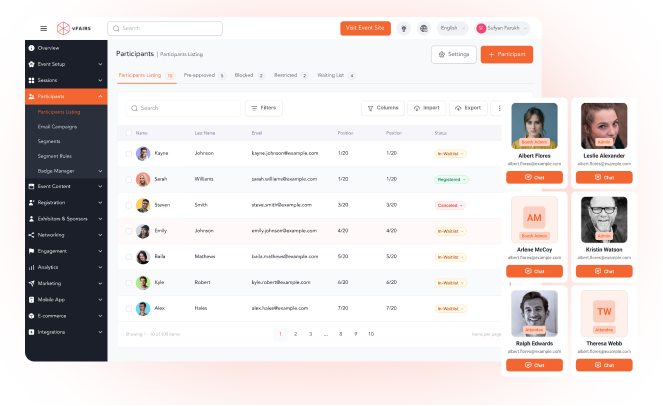Viewport: 663px width, 406px height.
Task: Open the globe icon in header
Action: (x=423, y=29)
